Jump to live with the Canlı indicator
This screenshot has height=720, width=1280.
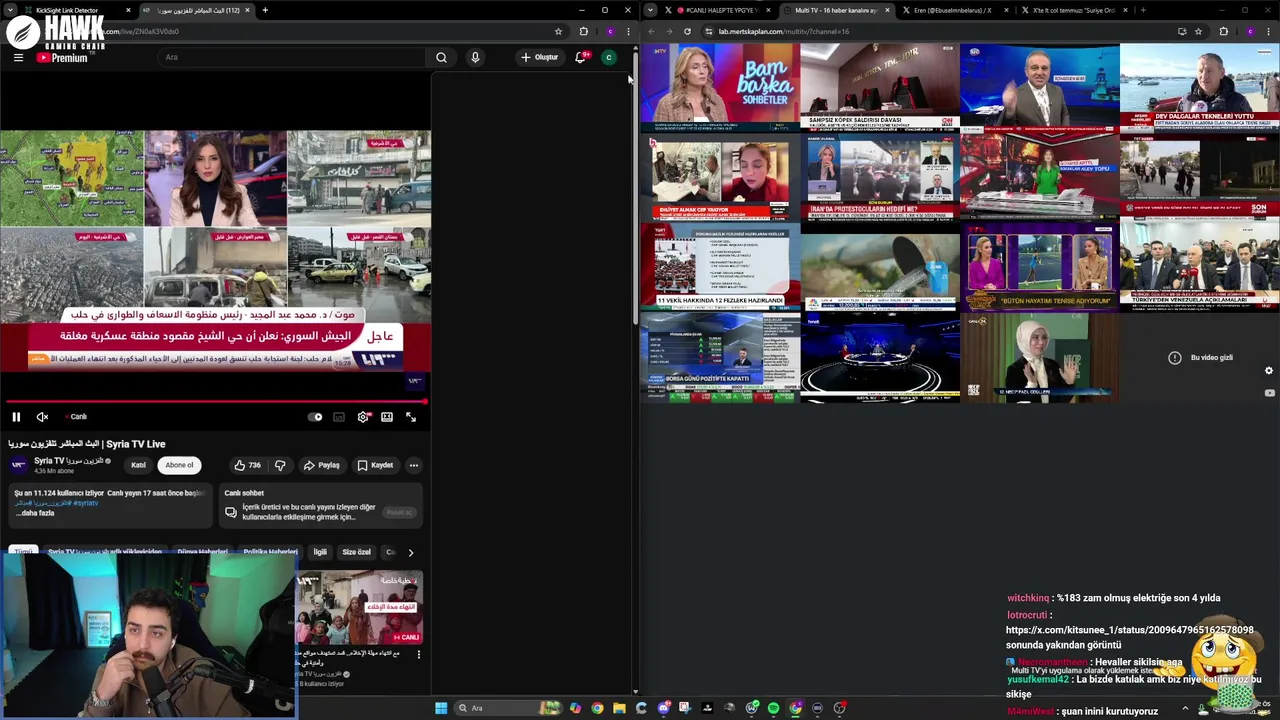click(76, 417)
